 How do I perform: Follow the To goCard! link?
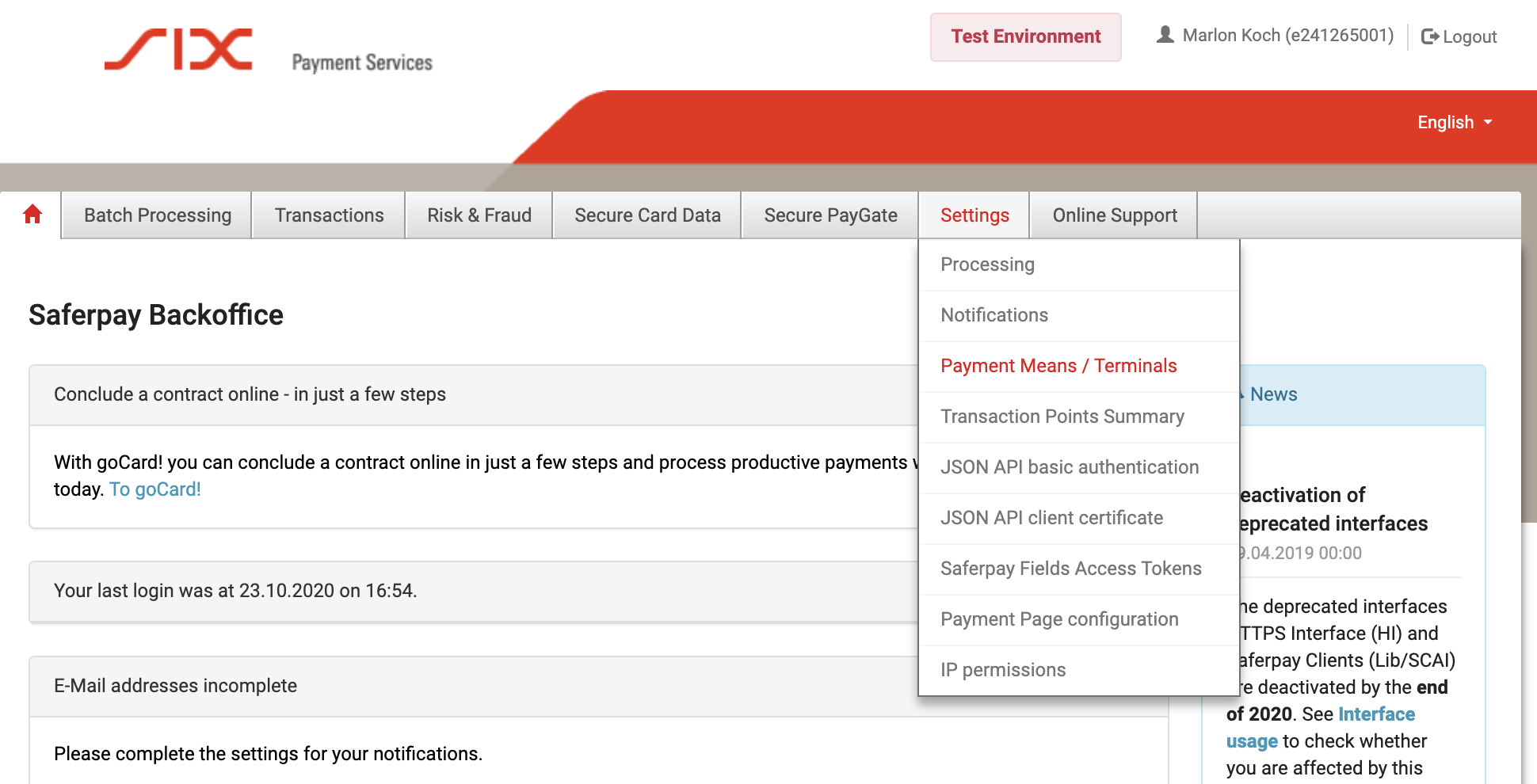point(155,489)
